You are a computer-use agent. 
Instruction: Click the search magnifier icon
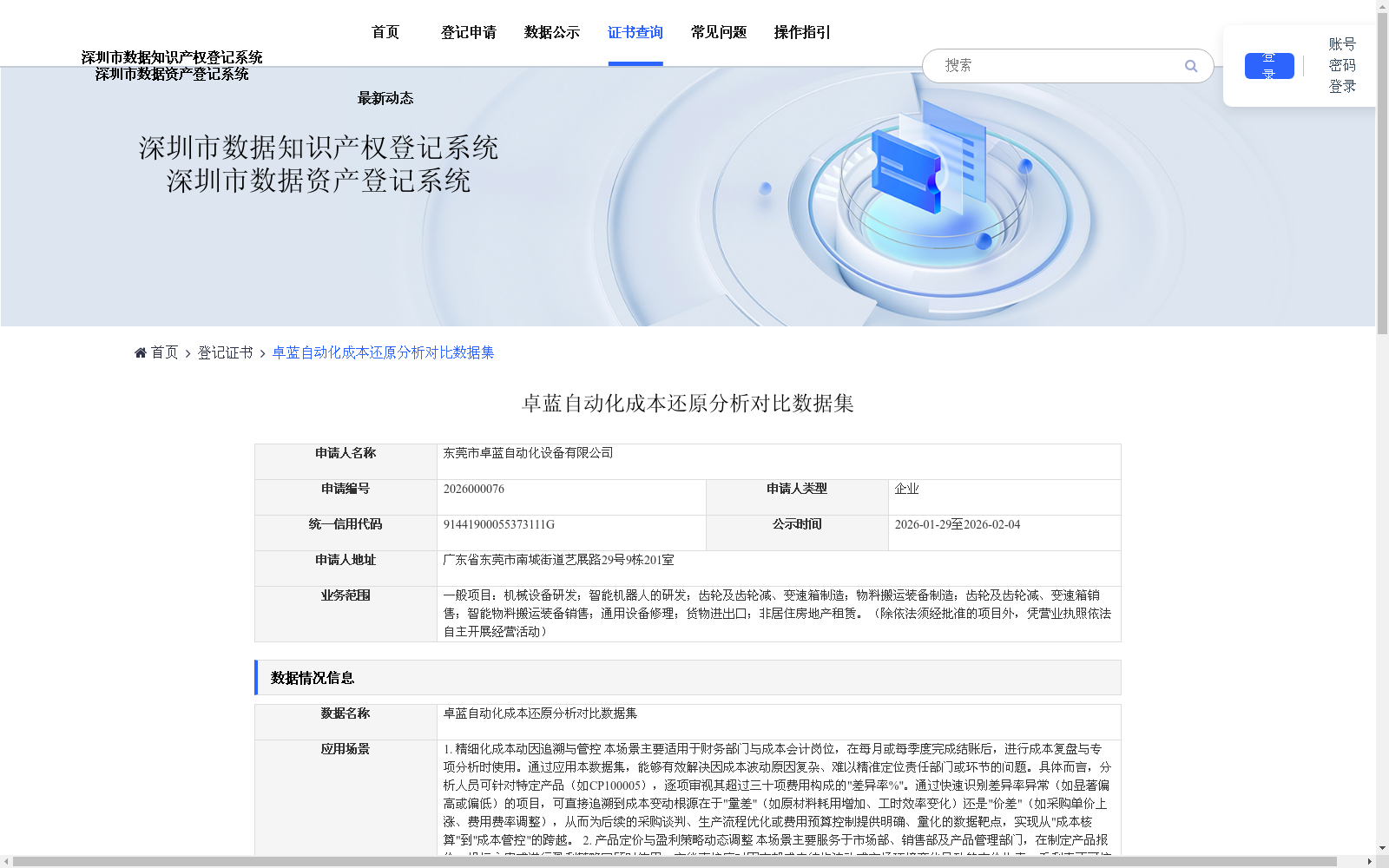tap(1191, 66)
